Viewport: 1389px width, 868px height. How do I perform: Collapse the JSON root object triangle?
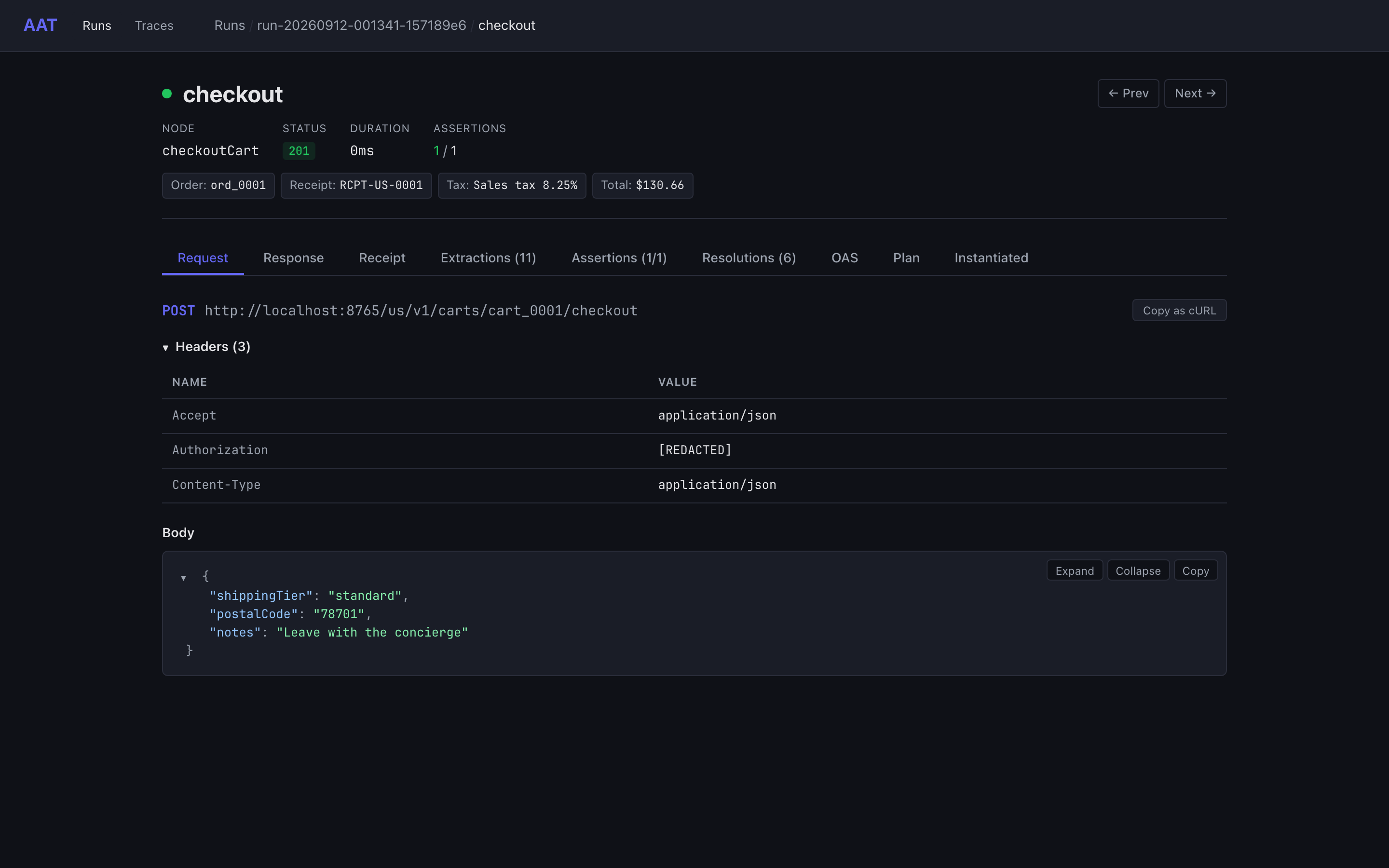point(183,578)
